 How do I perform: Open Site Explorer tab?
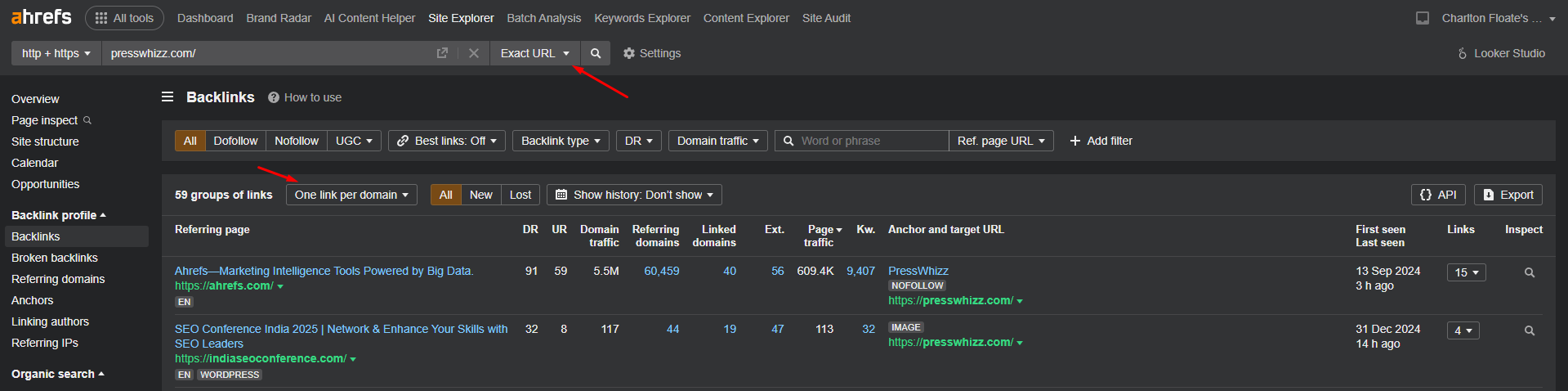point(461,18)
